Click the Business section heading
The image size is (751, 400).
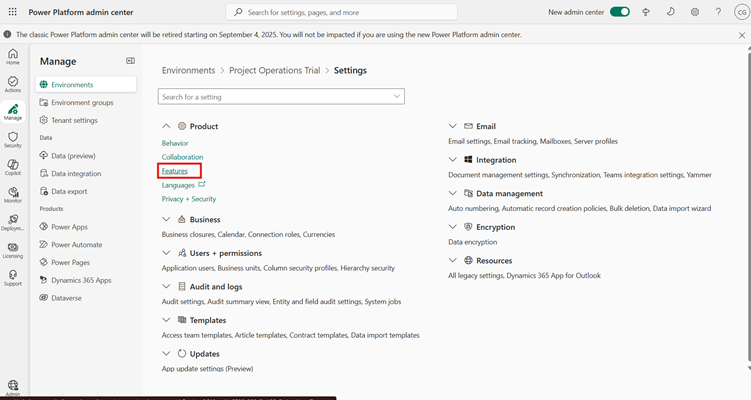coord(205,219)
